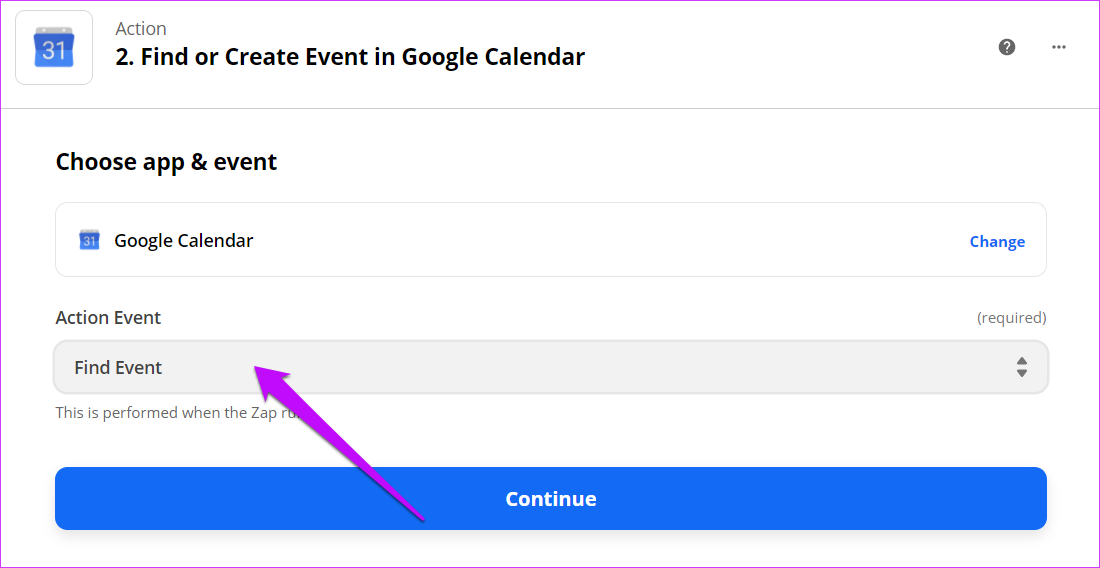Click the number "2." in step title

[125, 57]
